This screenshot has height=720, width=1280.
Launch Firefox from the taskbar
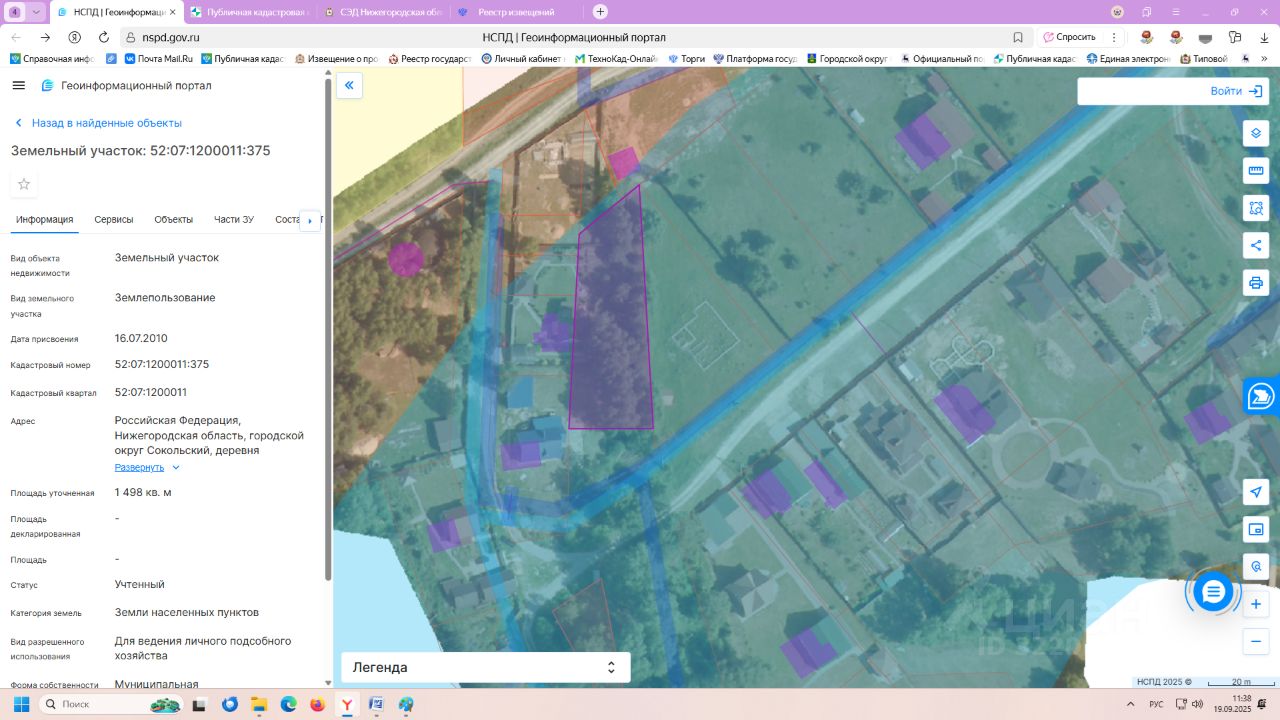pos(318,704)
